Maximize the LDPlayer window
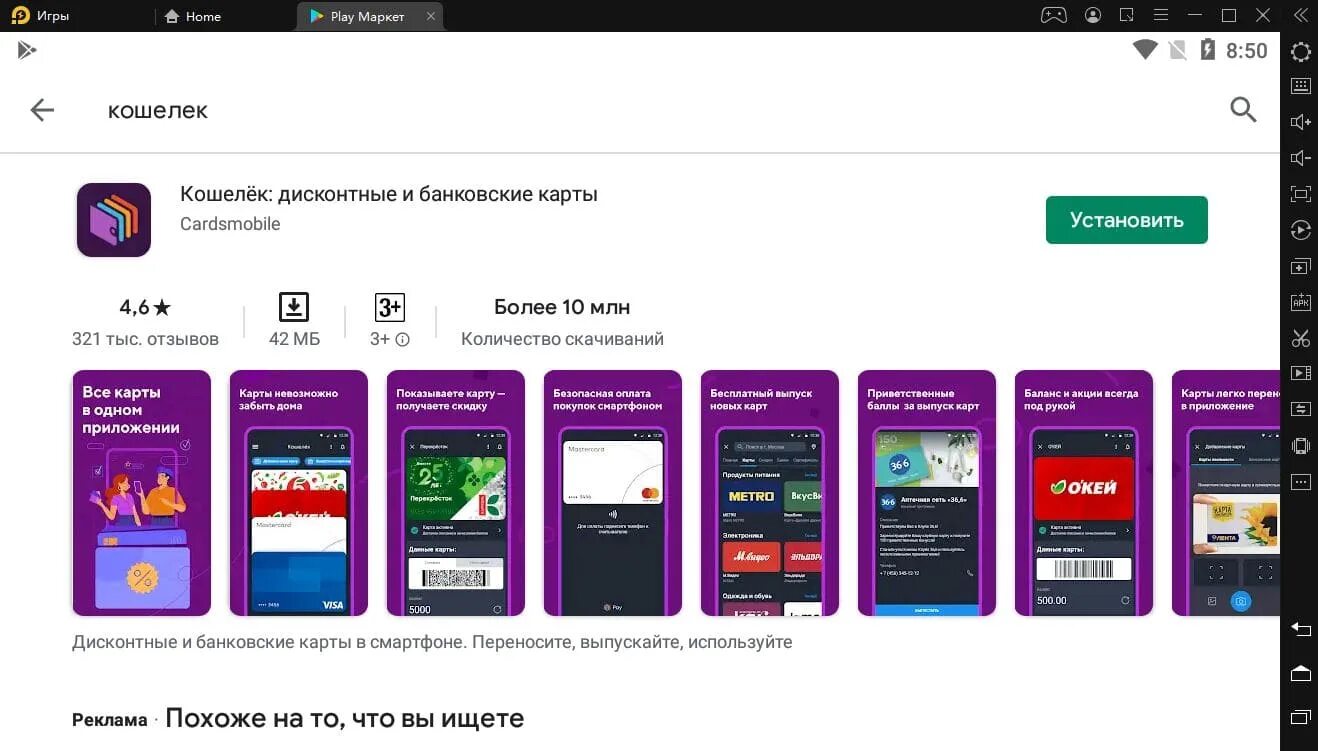 pyautogui.click(x=1229, y=15)
